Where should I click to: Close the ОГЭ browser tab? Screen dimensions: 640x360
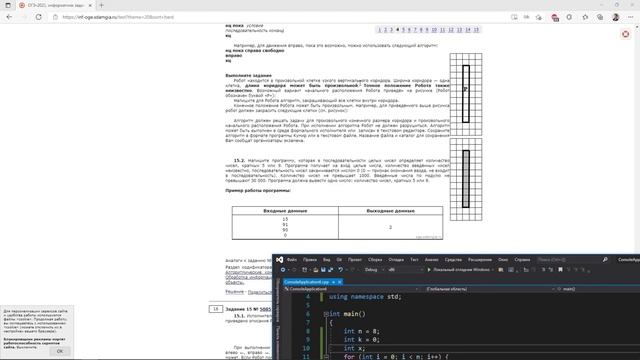pyautogui.click(x=90, y=5)
